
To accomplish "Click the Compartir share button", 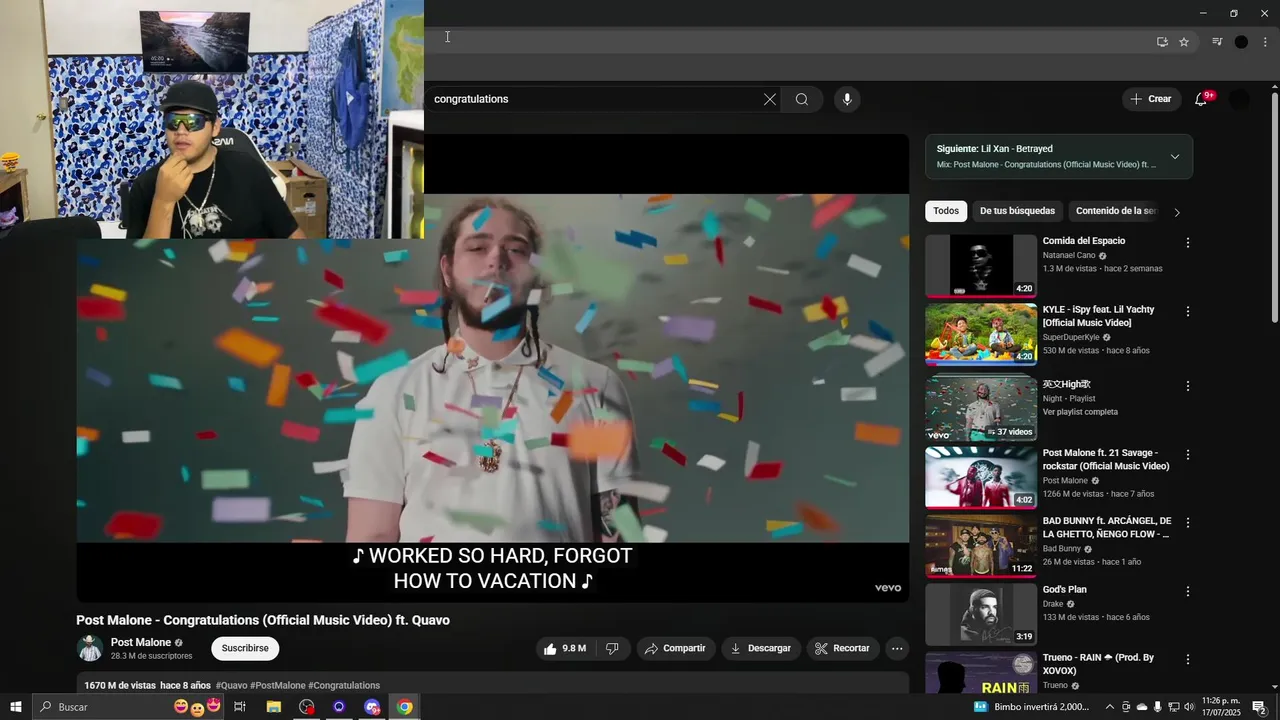I will [676, 649].
